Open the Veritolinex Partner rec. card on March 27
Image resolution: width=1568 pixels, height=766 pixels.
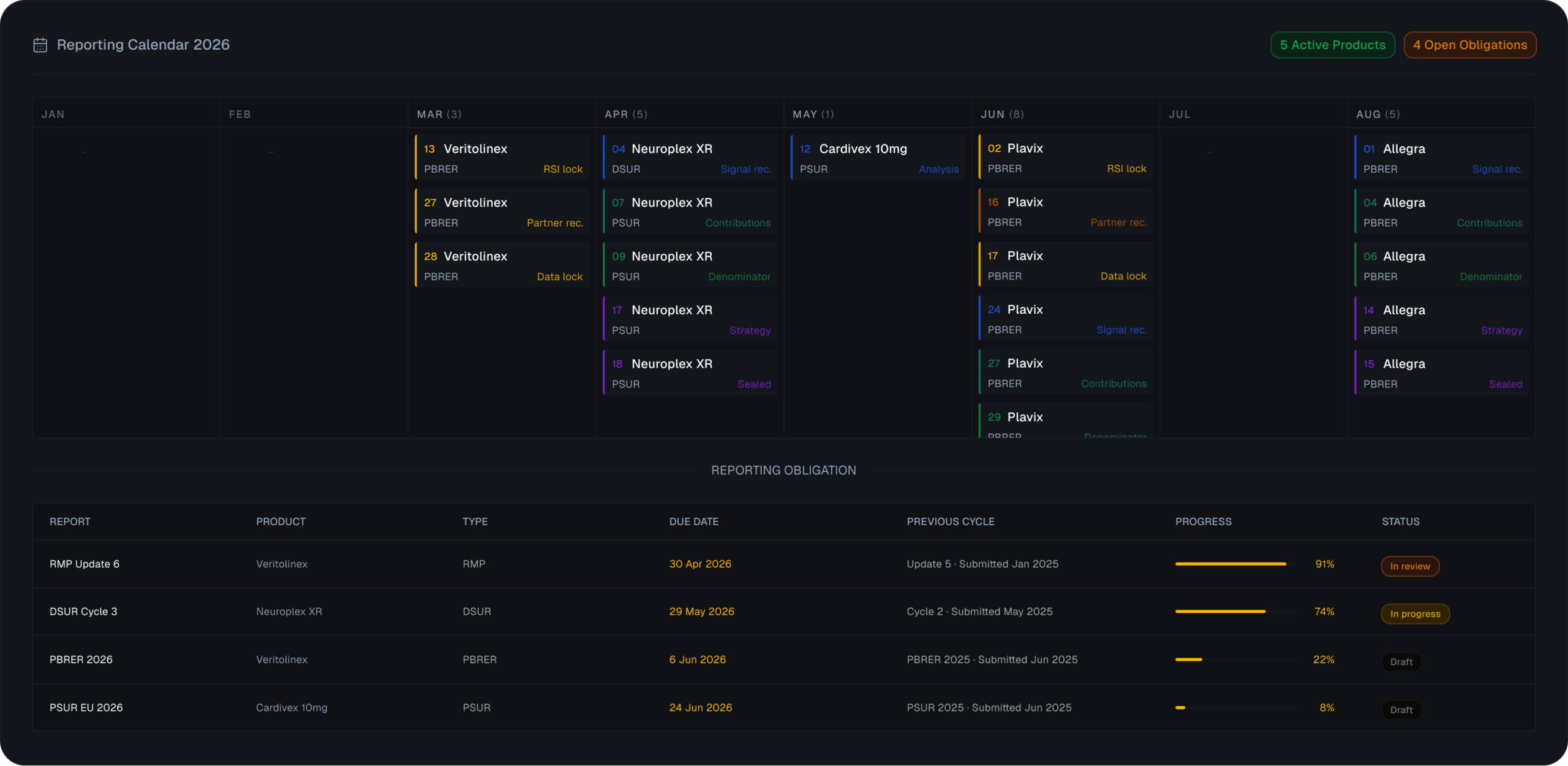(x=502, y=211)
